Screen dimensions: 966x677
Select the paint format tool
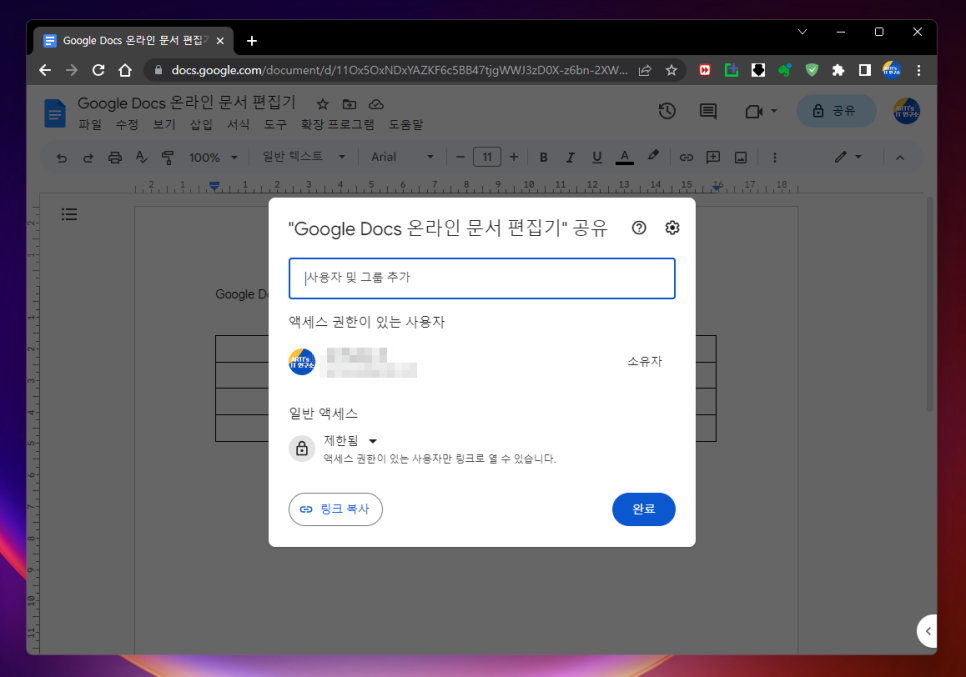(168, 158)
